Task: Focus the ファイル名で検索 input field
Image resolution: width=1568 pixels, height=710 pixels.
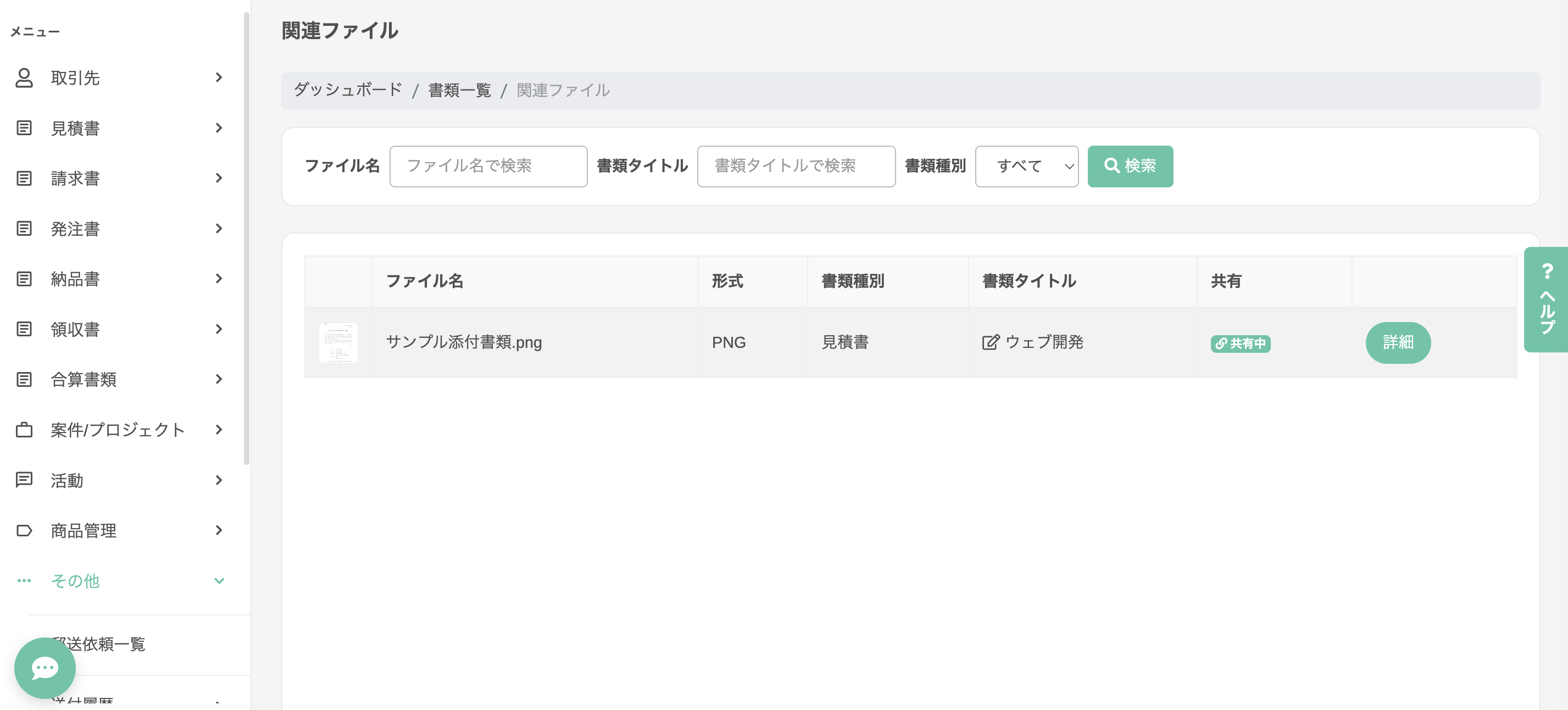Action: click(488, 167)
